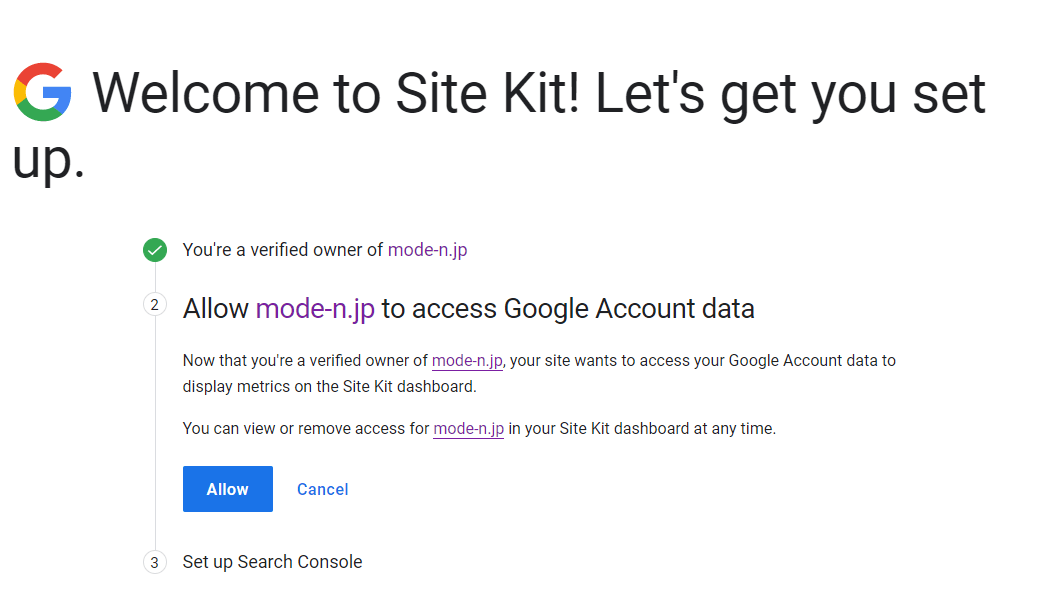
Task: Select the step 2 number circle
Action: [155, 305]
